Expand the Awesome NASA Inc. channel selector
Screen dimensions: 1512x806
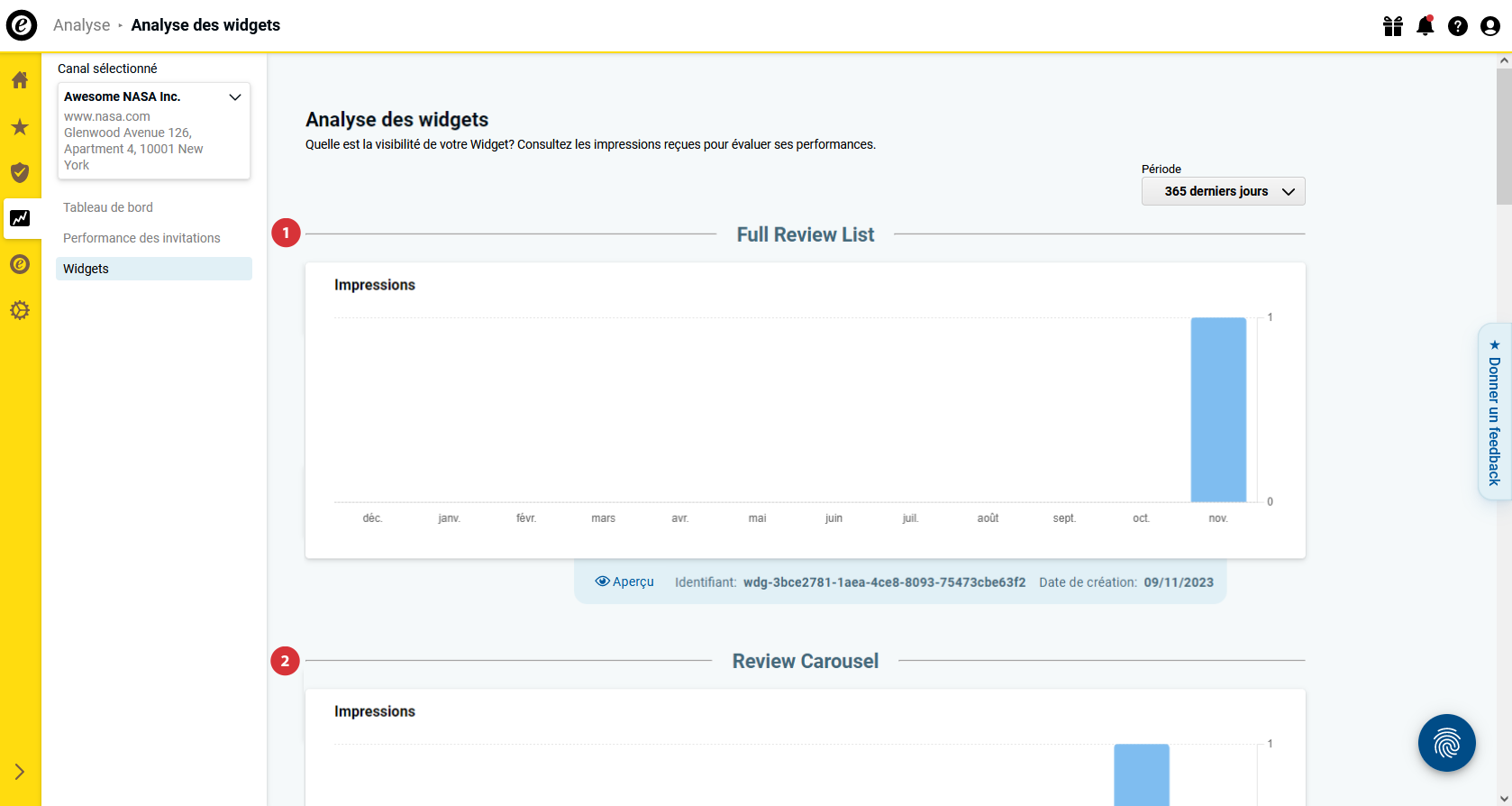coord(154,131)
